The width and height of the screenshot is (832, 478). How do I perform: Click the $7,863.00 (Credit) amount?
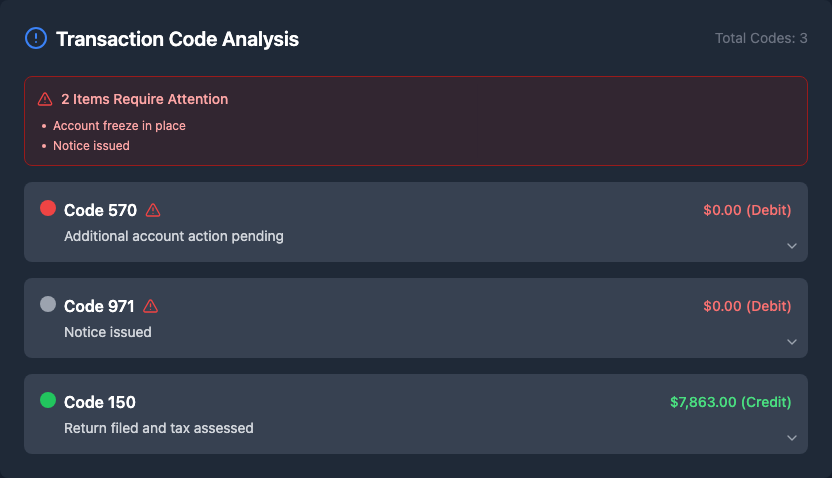coord(730,402)
